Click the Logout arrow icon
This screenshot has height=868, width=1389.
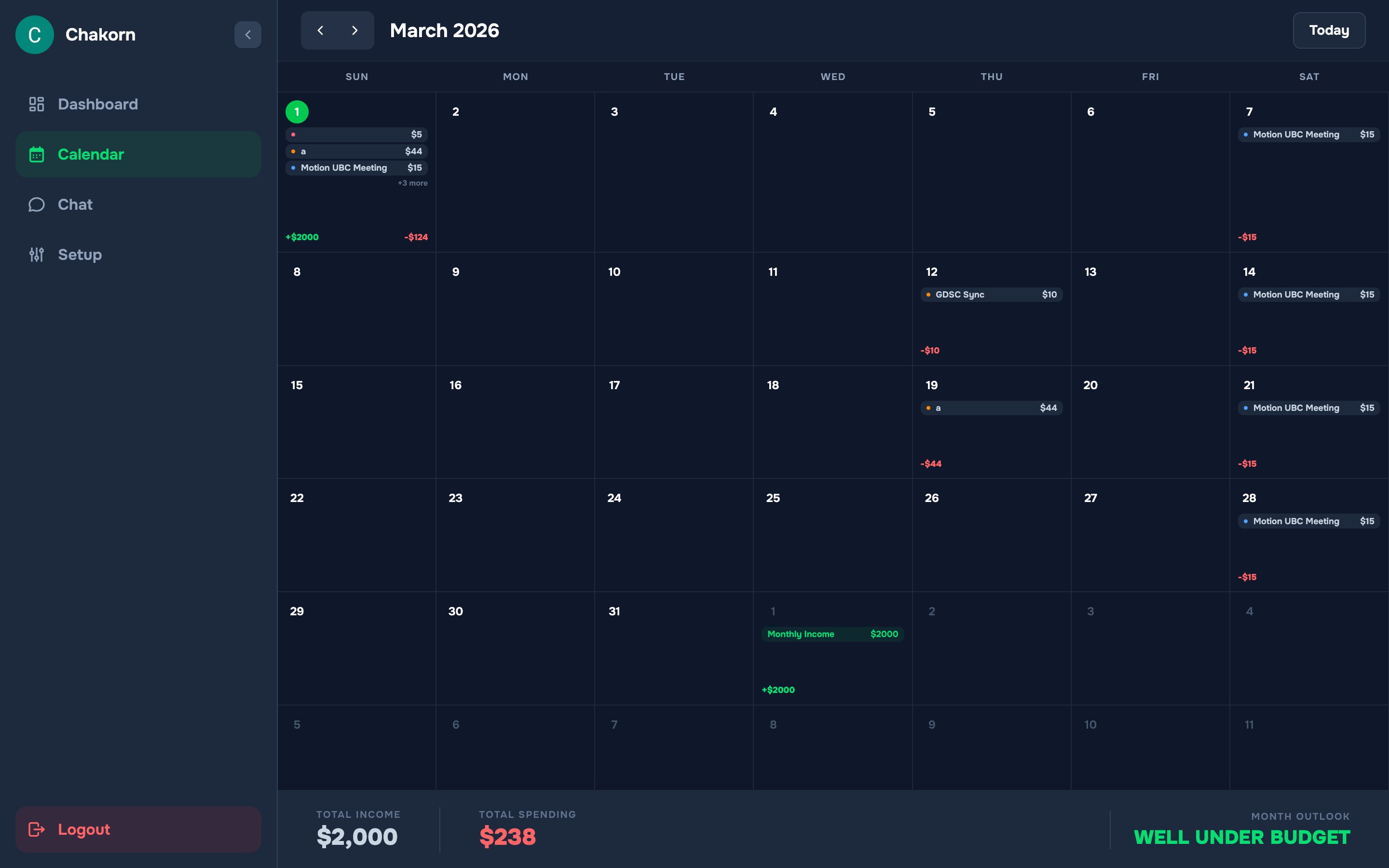[x=37, y=829]
